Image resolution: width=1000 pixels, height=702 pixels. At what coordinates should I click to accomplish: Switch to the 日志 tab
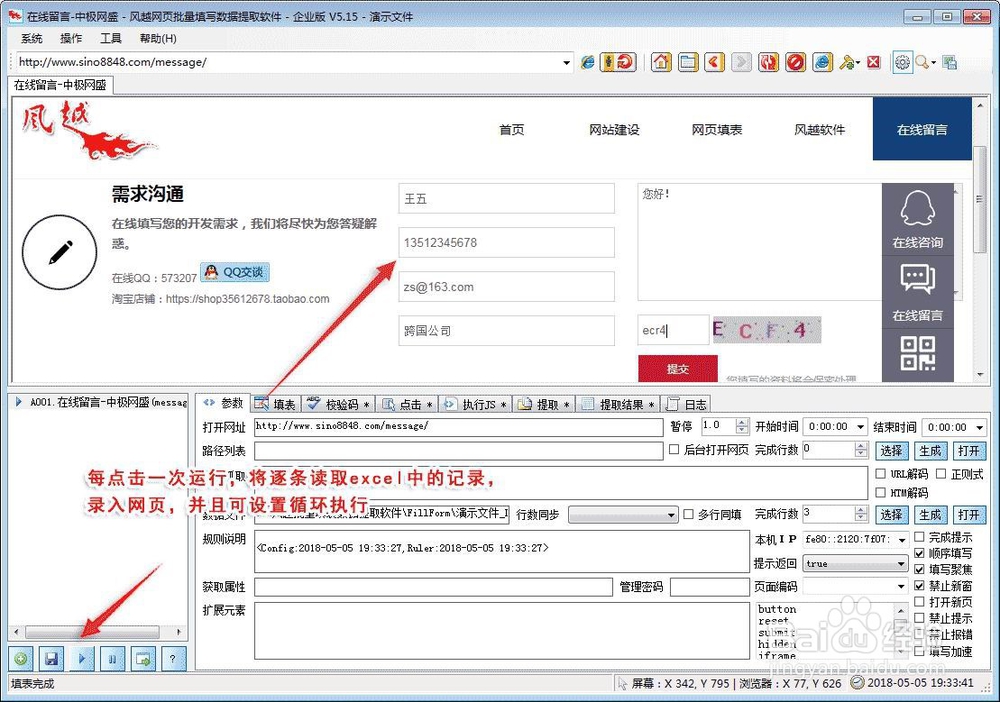click(686, 404)
